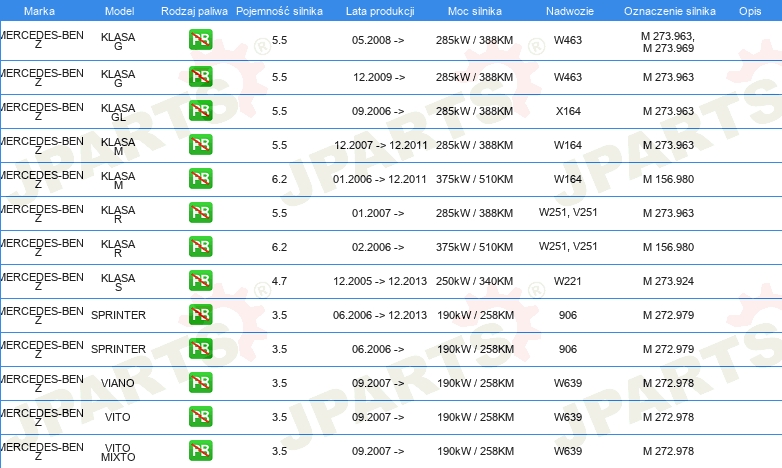This screenshot has width=782, height=468.
Task: Click the 906 body in Sprinter 12.2013 row
Action: (x=568, y=315)
